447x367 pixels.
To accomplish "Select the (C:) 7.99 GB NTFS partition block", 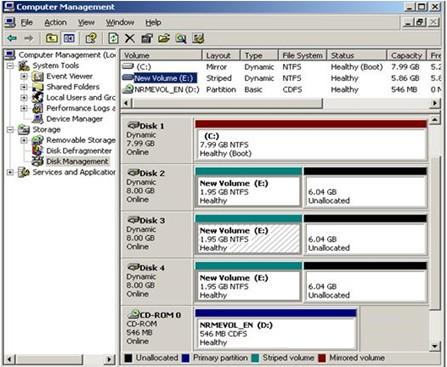I will [311, 145].
